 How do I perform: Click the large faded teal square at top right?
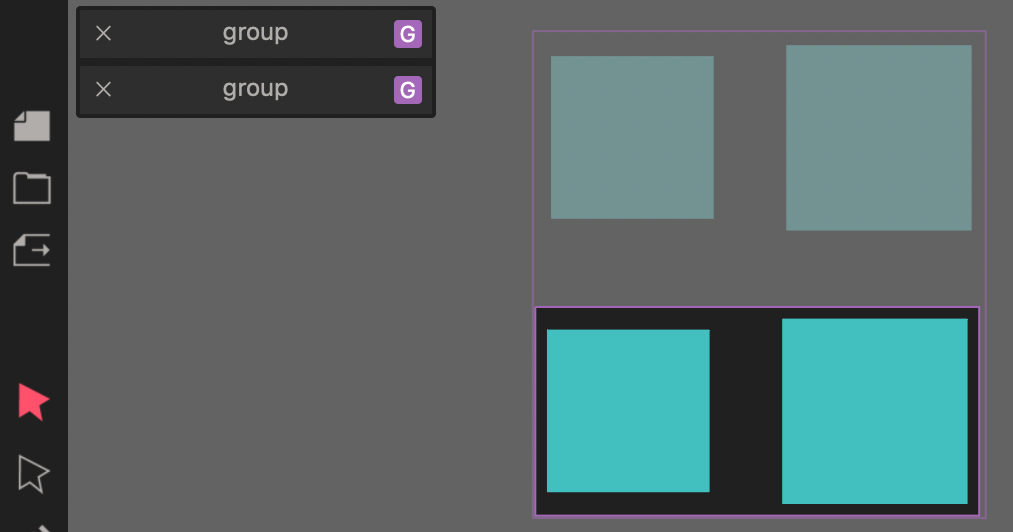[x=878, y=137]
